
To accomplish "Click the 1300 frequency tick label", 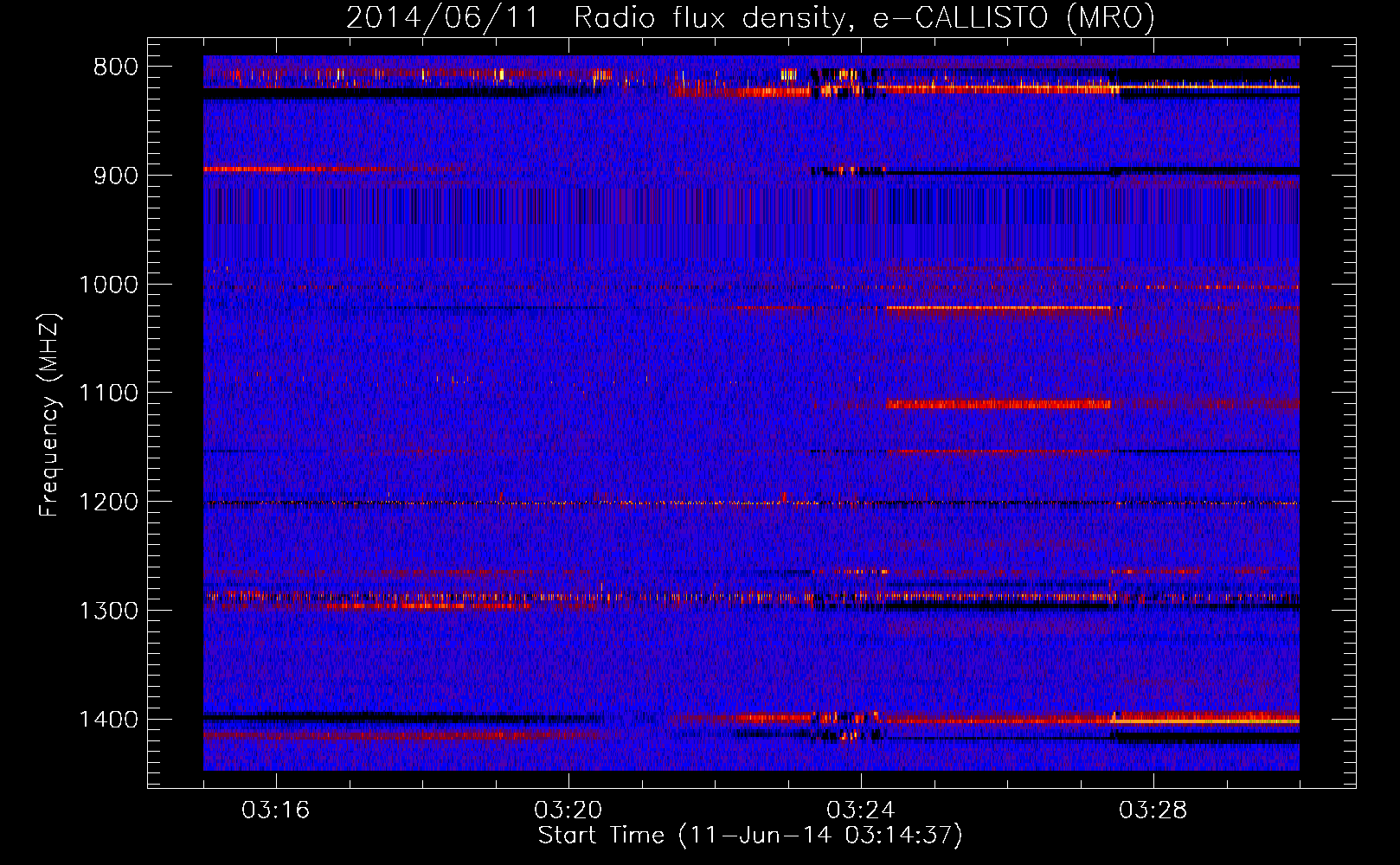I will (108, 611).
